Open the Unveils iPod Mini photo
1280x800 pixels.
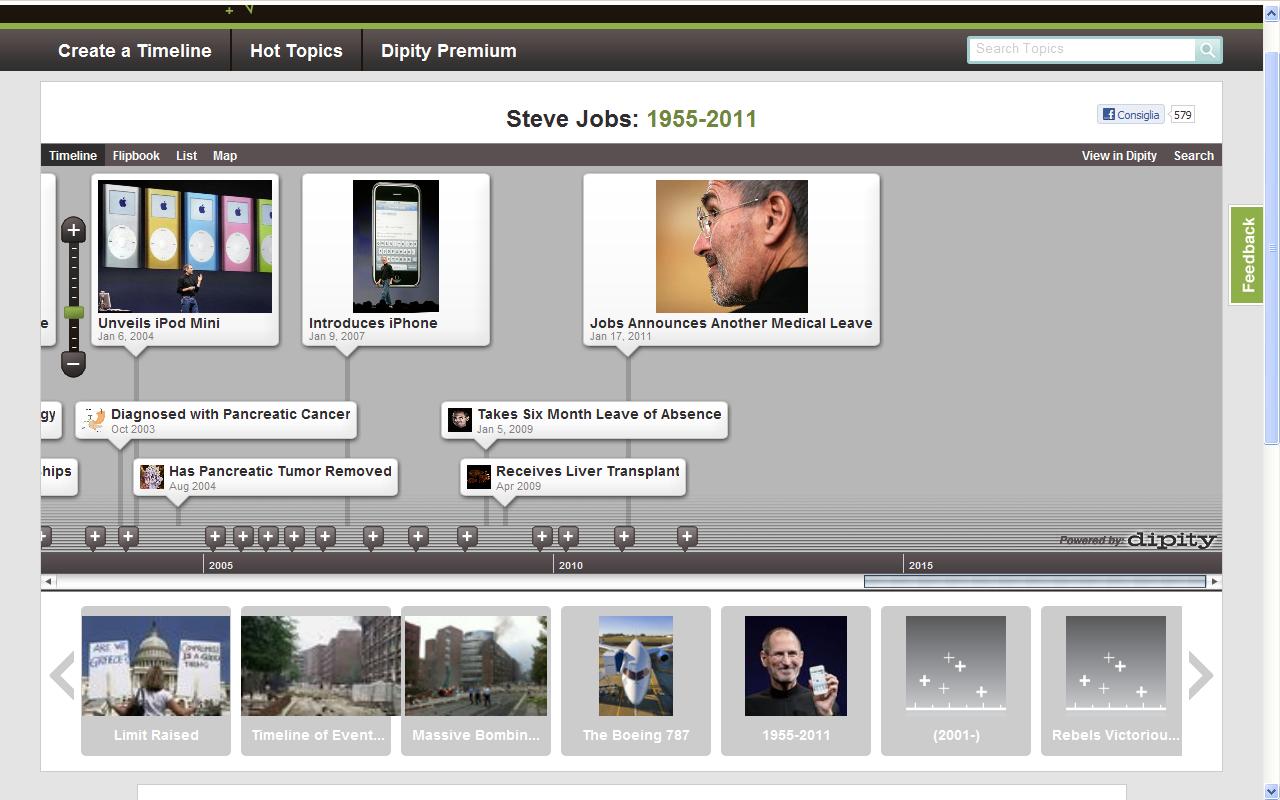(x=185, y=246)
